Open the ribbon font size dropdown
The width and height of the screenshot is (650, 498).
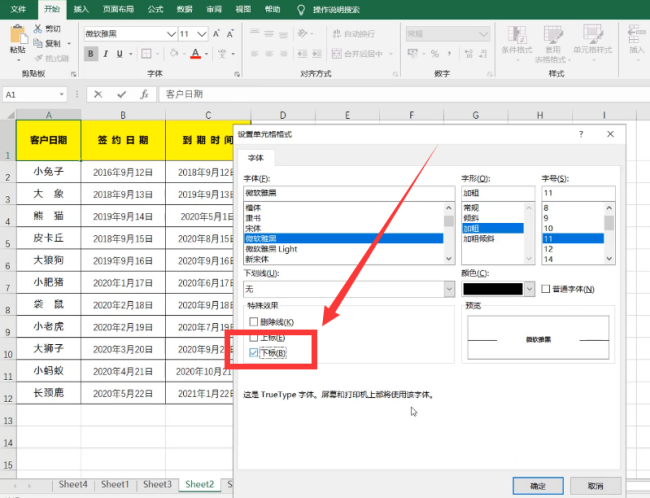click(x=202, y=34)
